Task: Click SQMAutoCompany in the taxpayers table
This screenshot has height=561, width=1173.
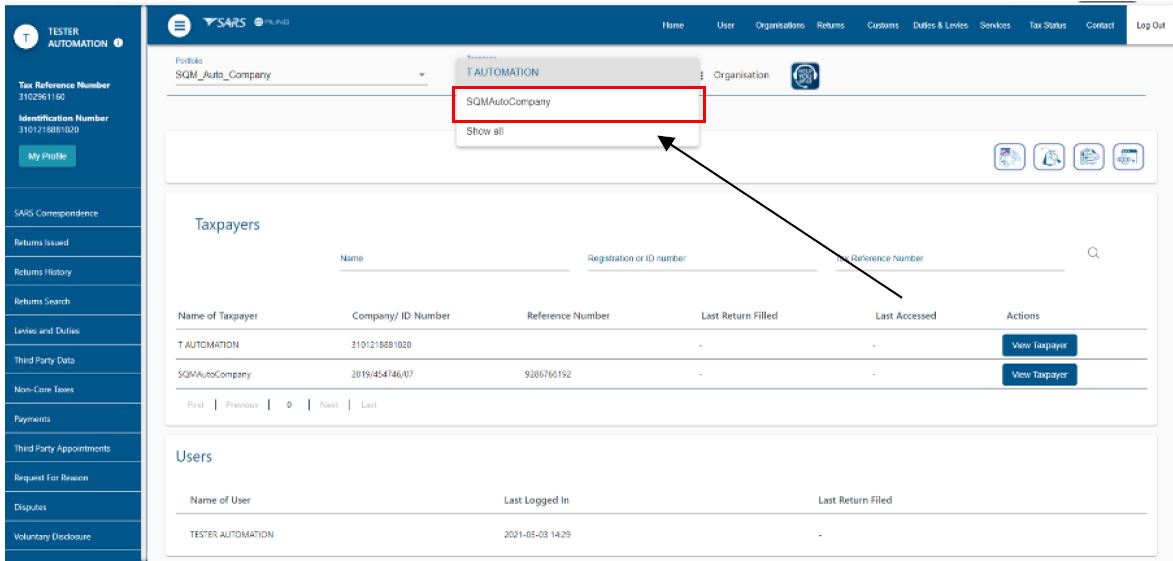Action: 215,375
